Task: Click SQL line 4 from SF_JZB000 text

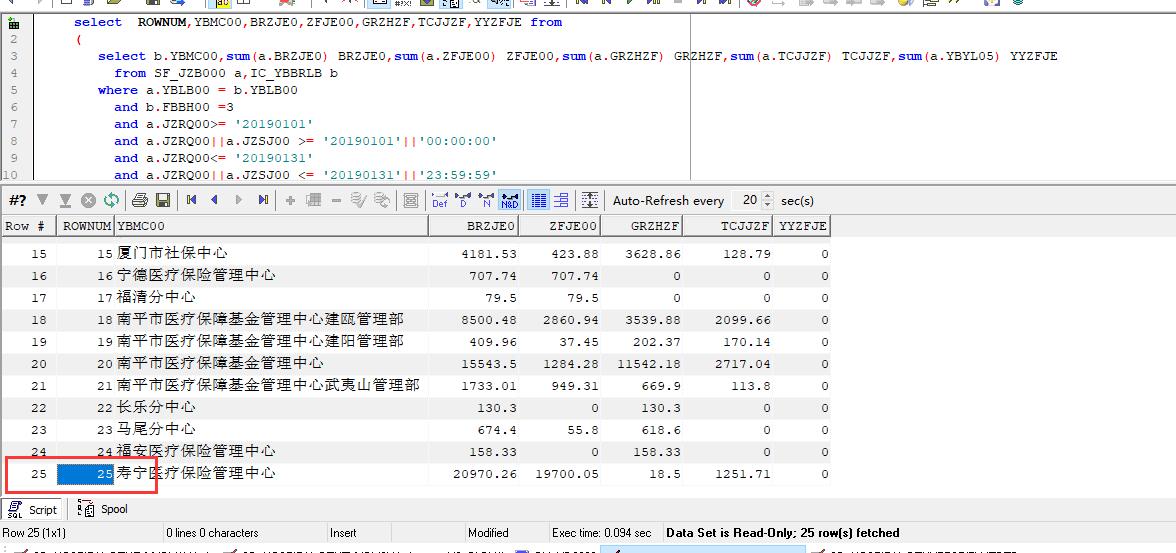Action: tap(226, 74)
